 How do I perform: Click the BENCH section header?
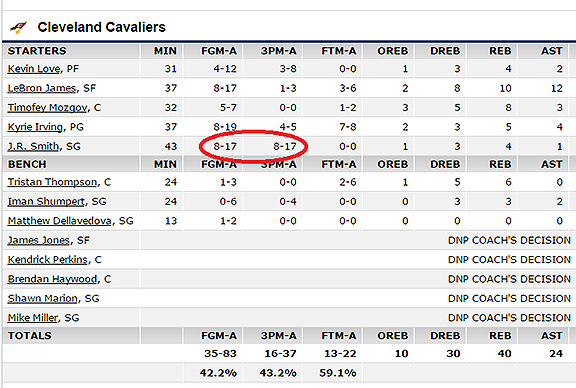27,164
